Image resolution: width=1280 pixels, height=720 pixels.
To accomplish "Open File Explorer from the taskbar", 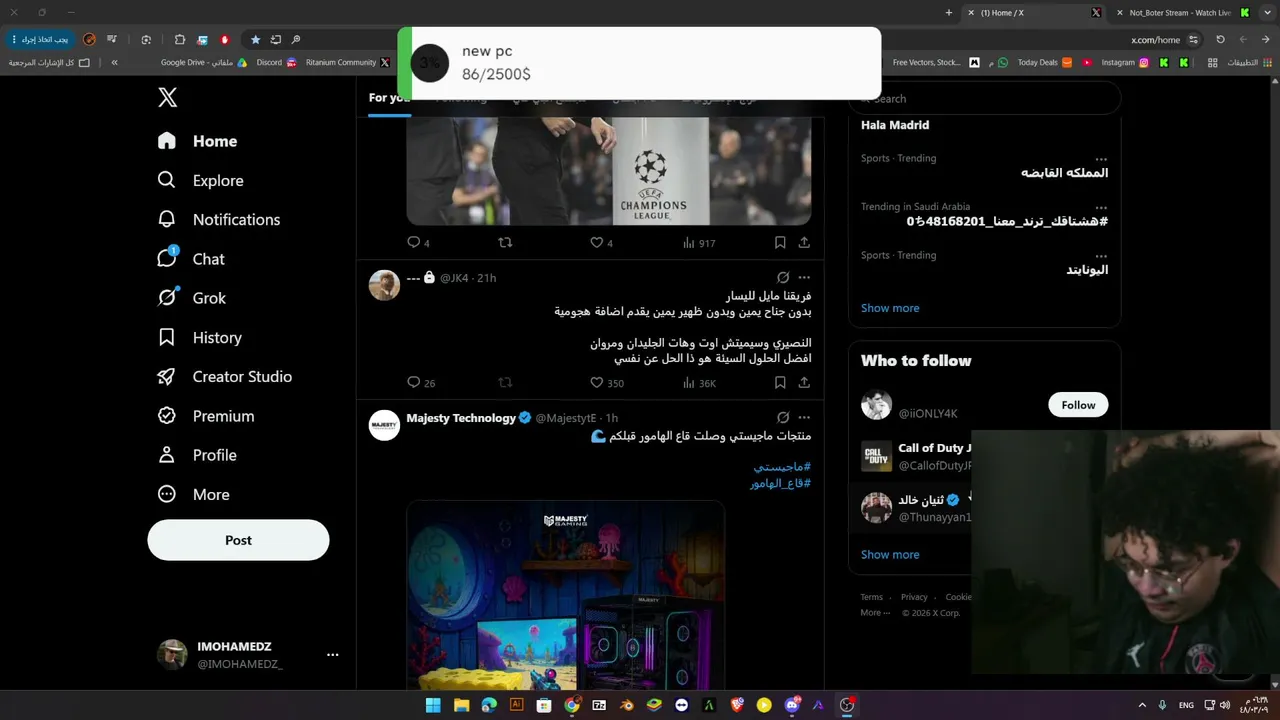I will [461, 705].
